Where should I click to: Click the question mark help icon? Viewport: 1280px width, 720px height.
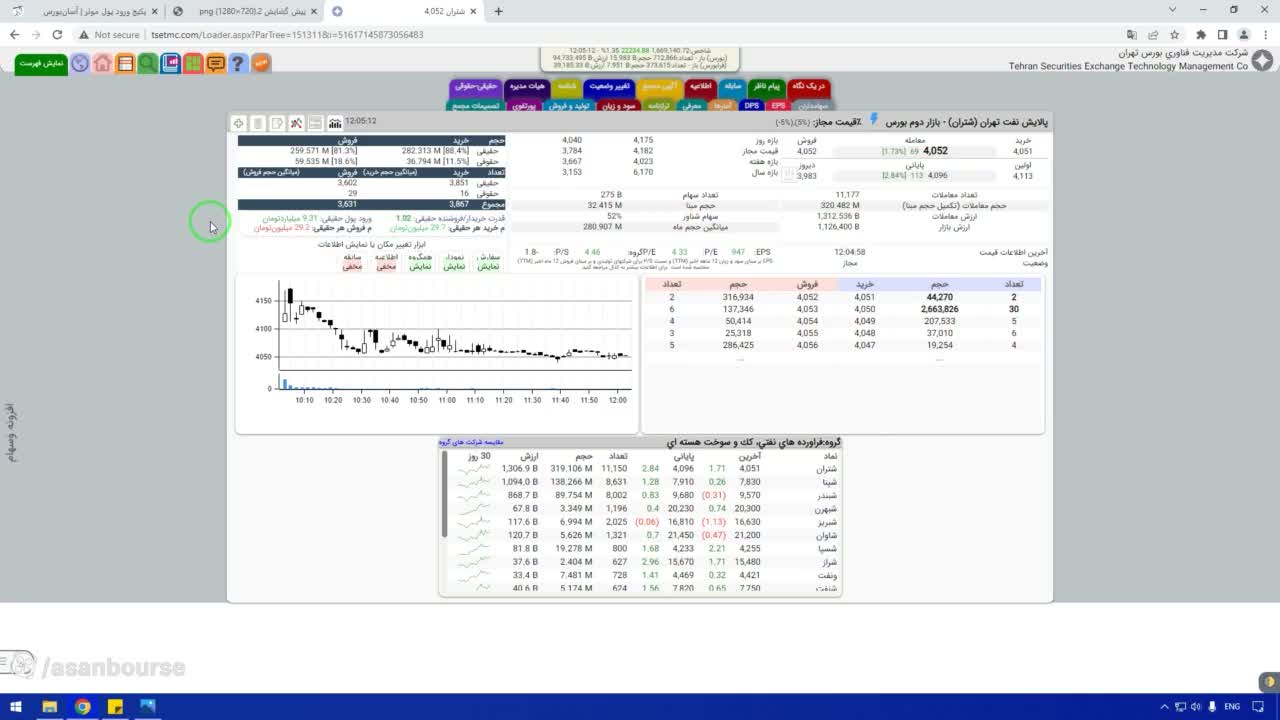(x=237, y=64)
